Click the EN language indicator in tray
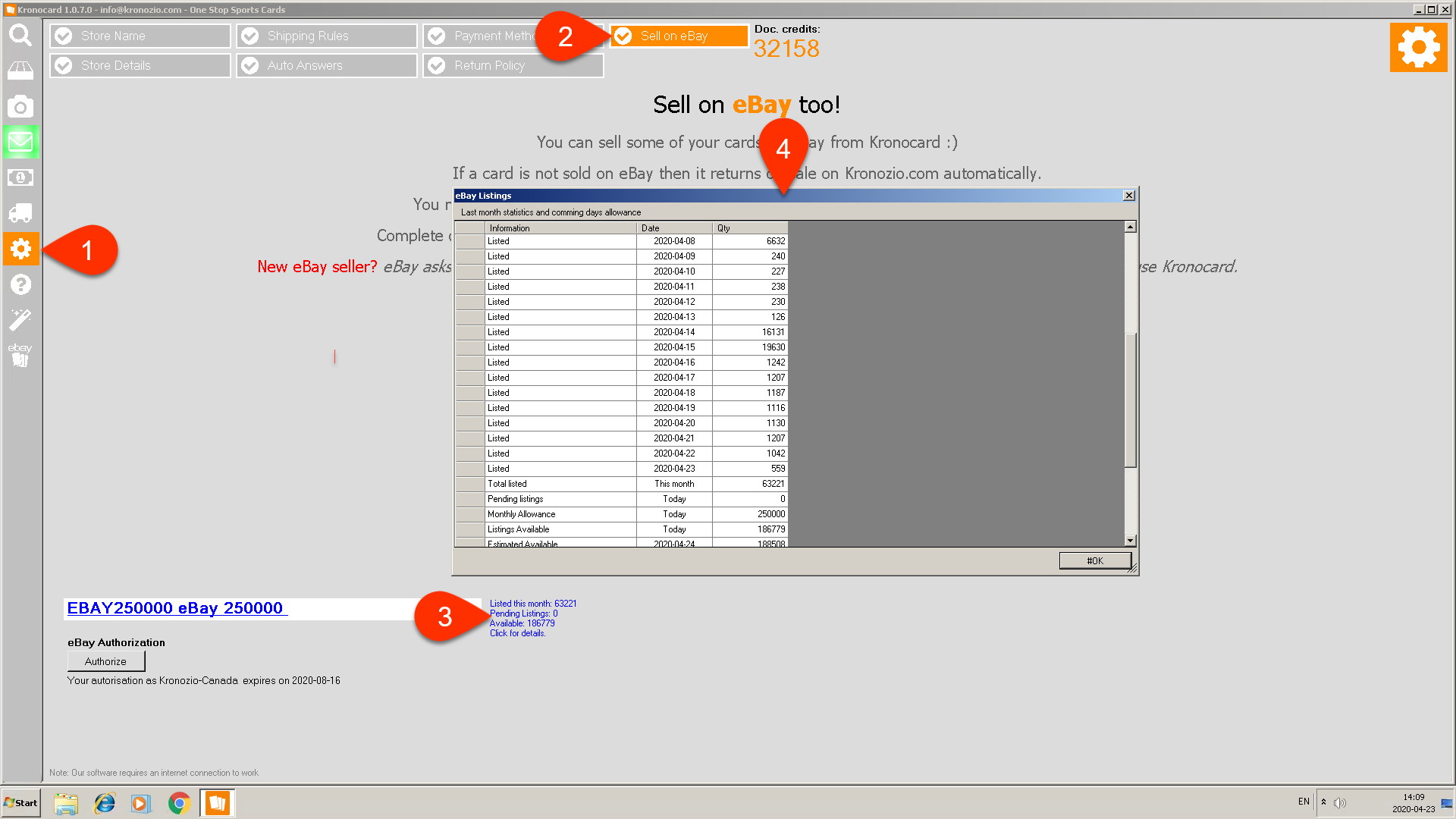 [1304, 802]
